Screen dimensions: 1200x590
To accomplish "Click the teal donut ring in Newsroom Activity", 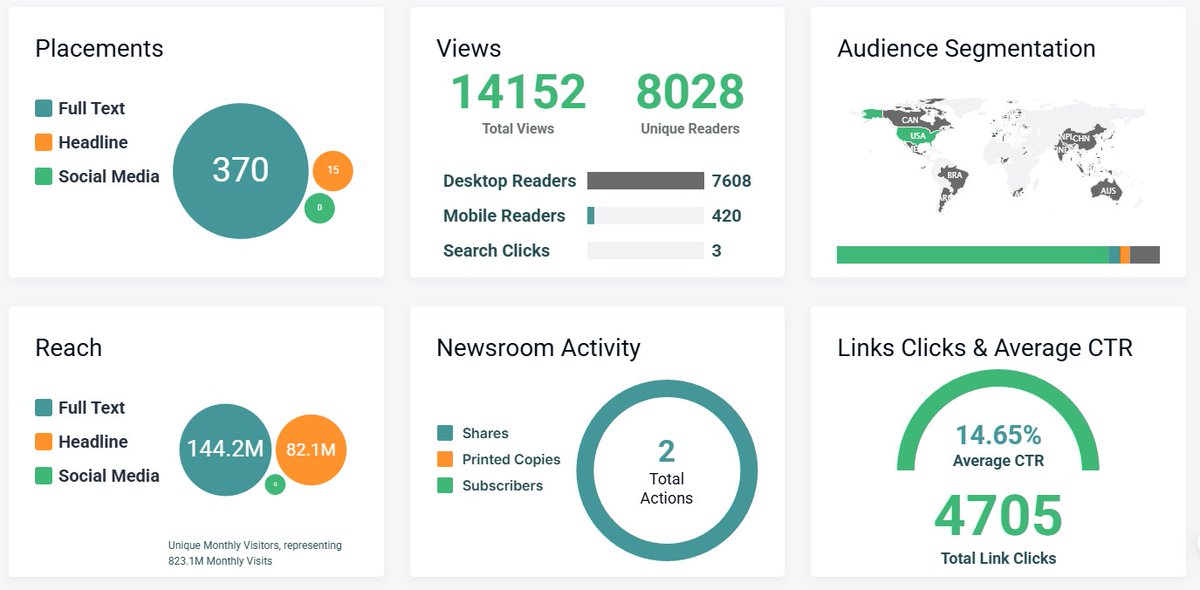I will pos(666,386).
